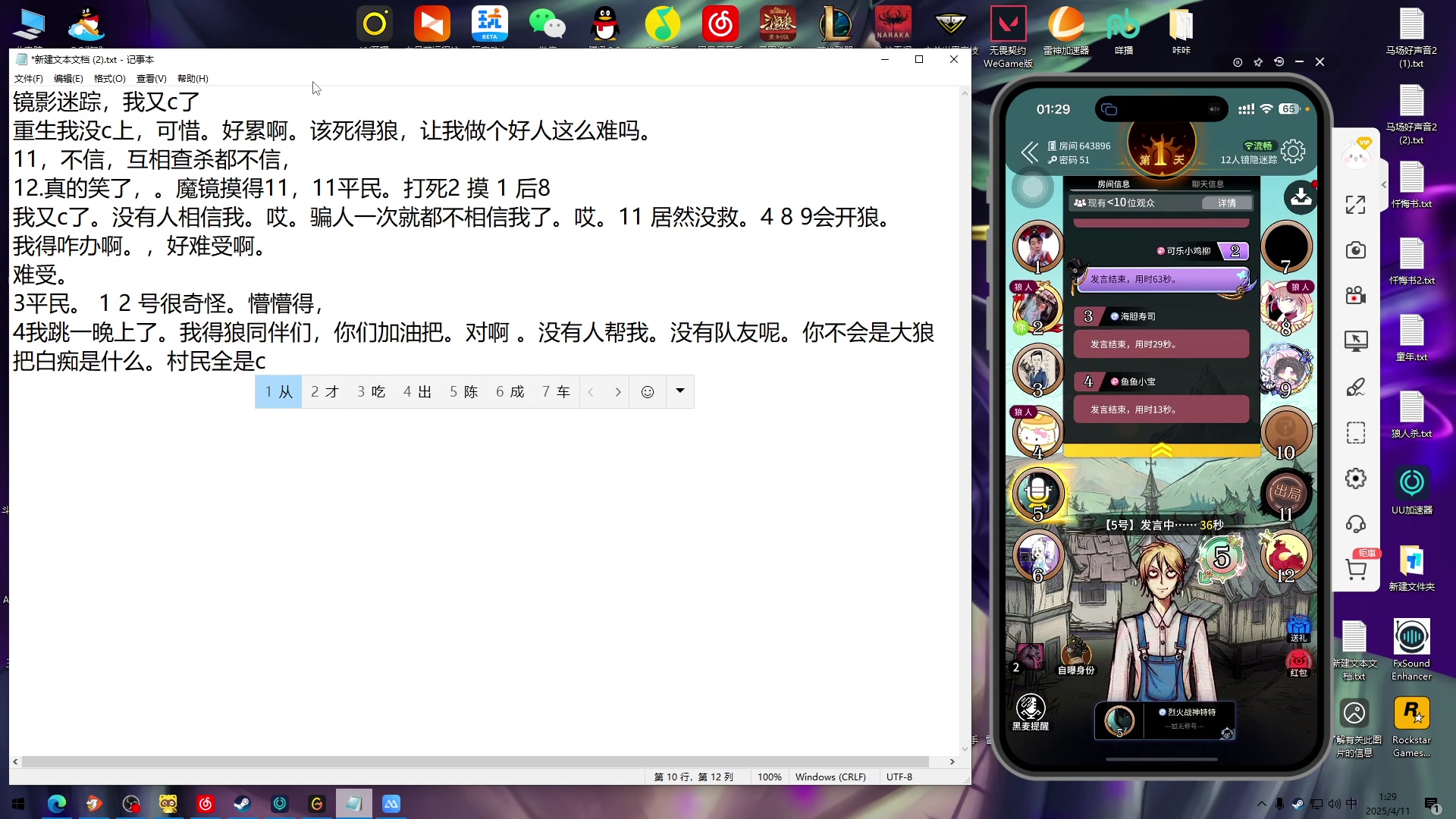
Task: Open Steam from the taskbar
Action: tap(243, 804)
